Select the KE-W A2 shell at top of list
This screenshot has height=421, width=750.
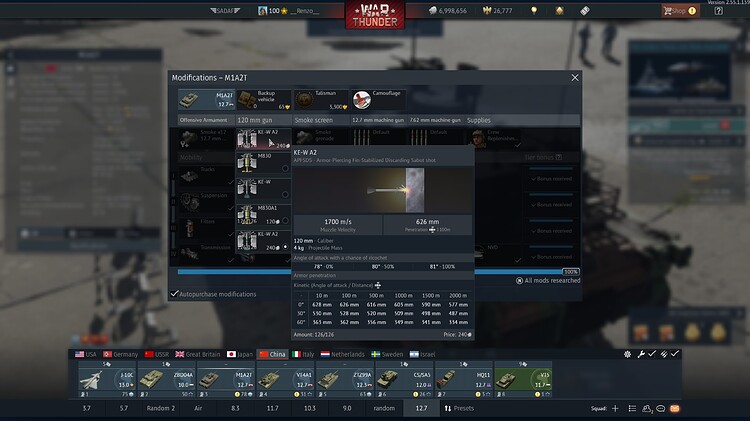264,139
